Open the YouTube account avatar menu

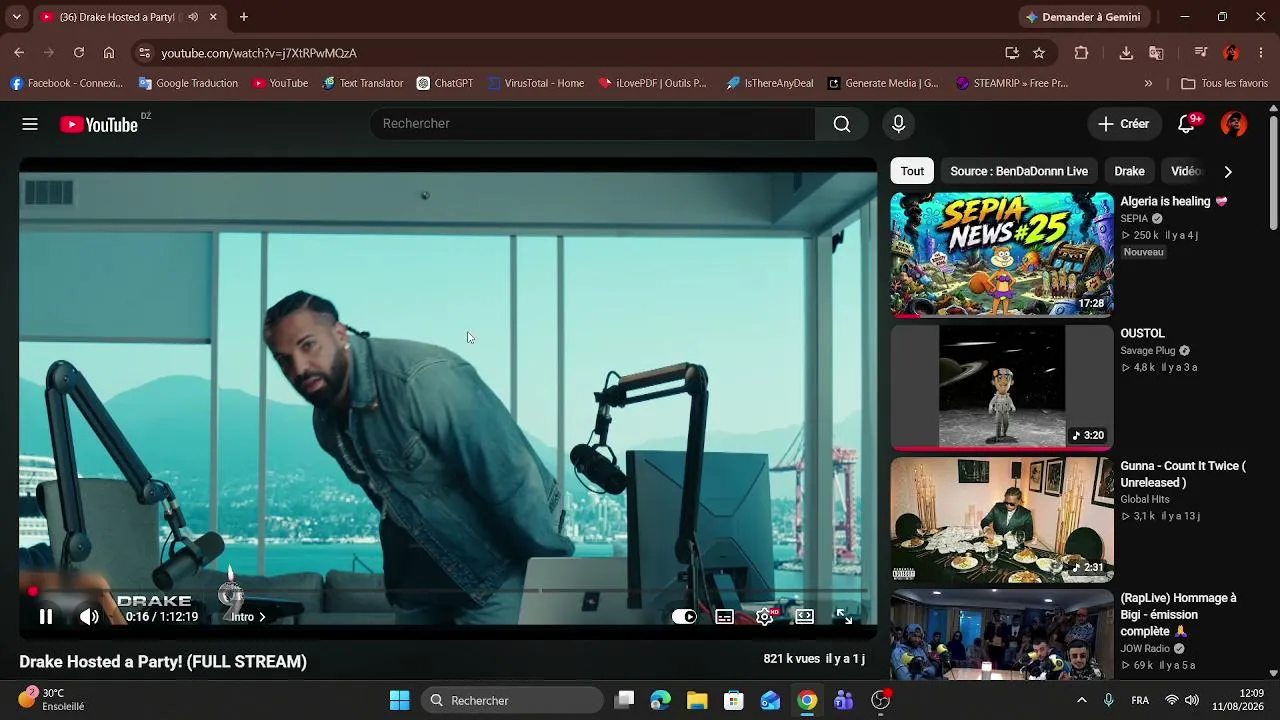click(1234, 124)
